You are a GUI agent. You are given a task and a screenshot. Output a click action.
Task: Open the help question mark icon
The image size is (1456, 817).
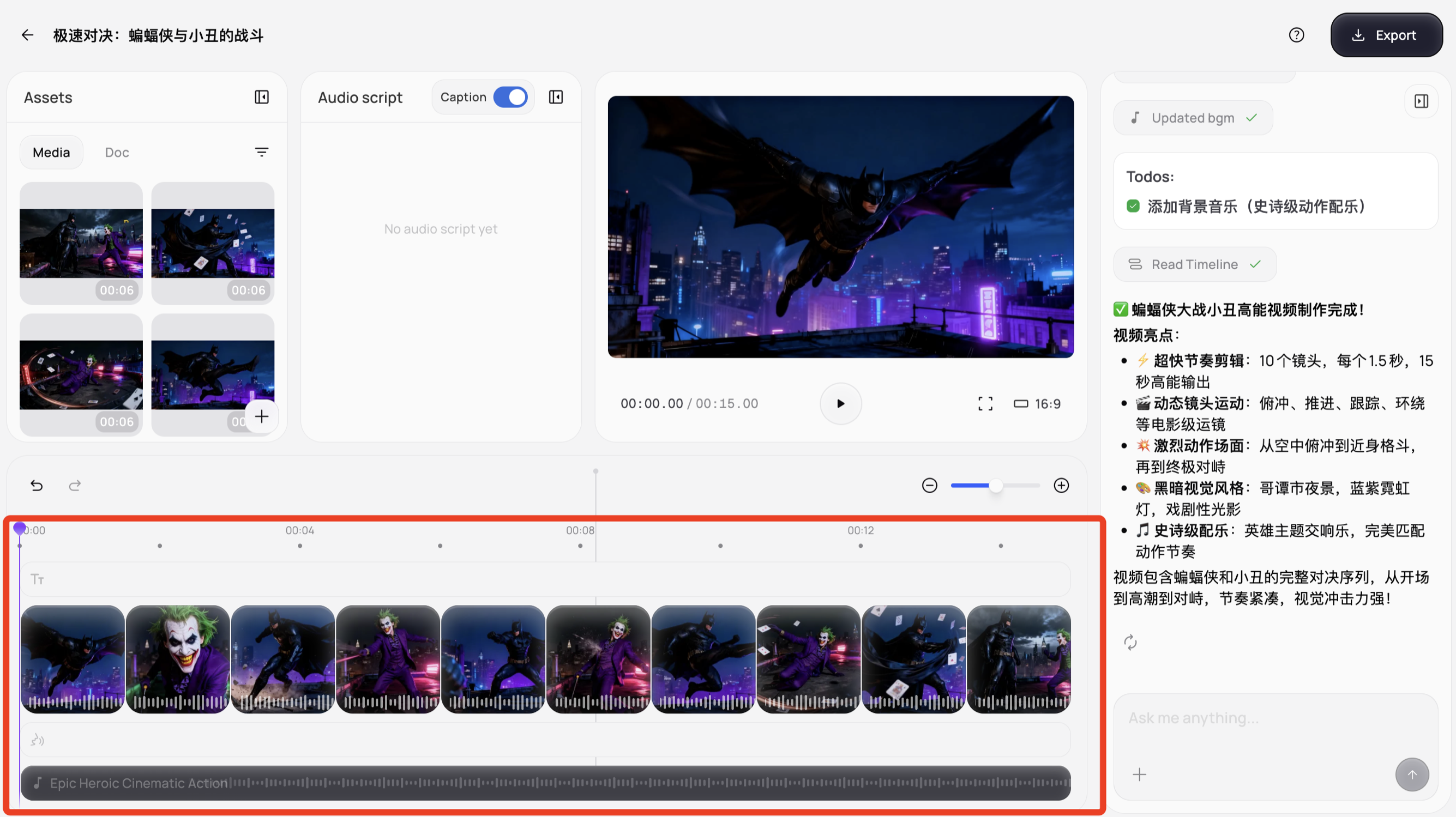pyautogui.click(x=1296, y=35)
